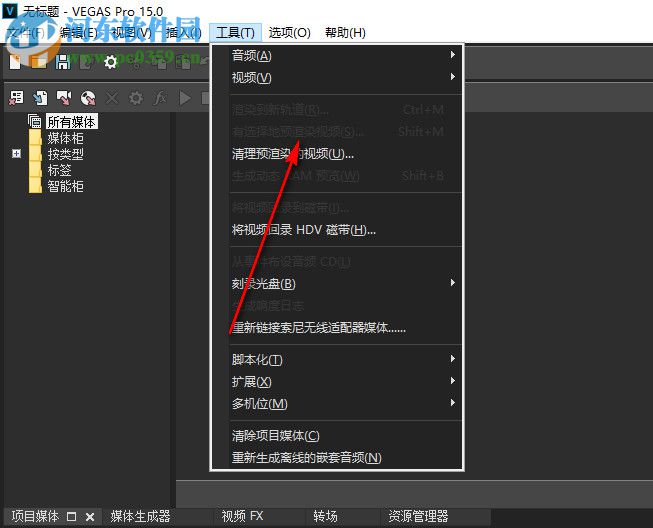The width and height of the screenshot is (653, 528).
Task: Open project properties via the white gear icon
Action: tap(110, 62)
